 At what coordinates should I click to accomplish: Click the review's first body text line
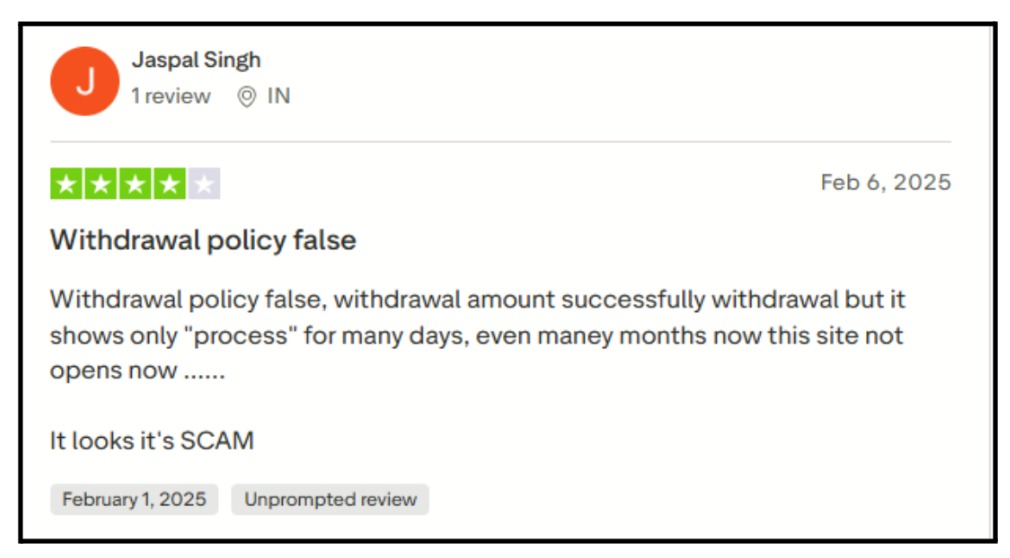click(x=478, y=299)
